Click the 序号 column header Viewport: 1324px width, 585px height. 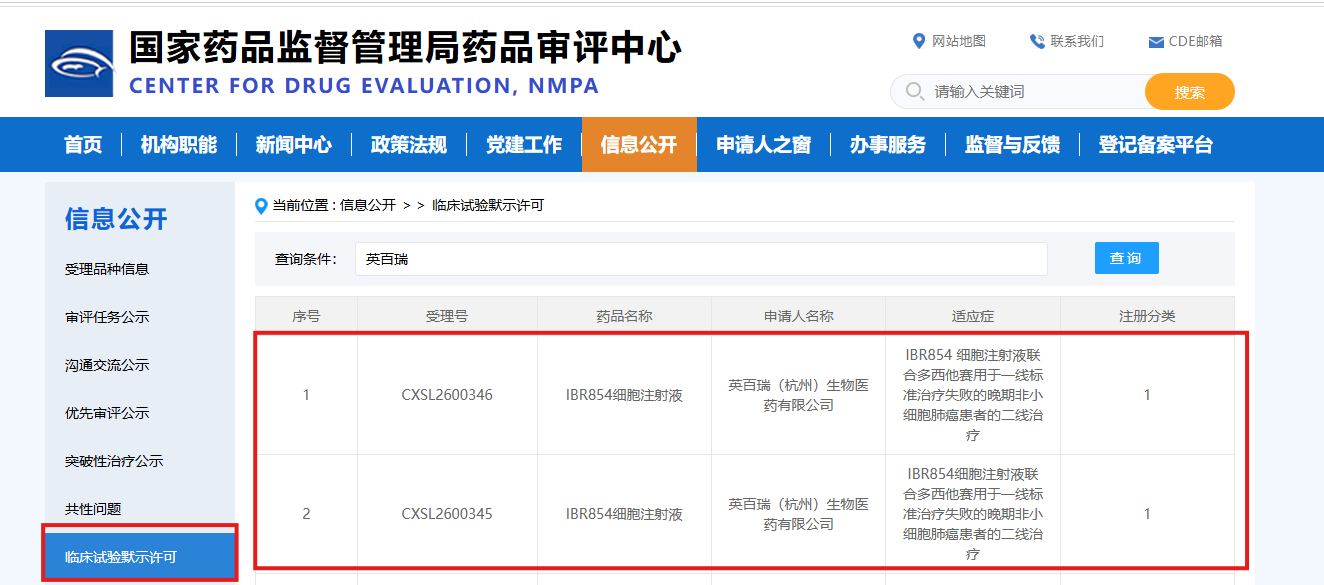pyautogui.click(x=306, y=316)
